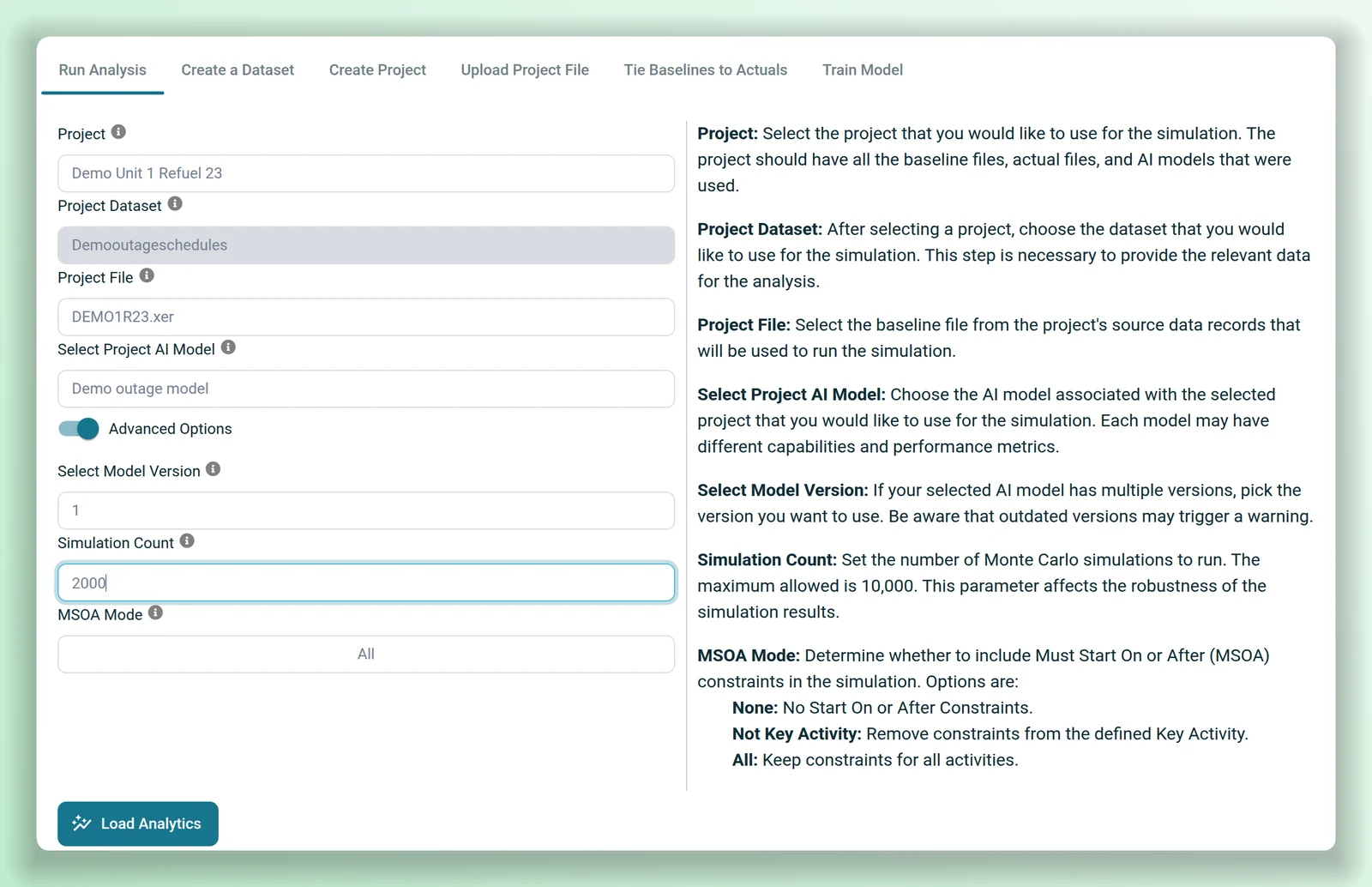Click the Select Model Version: help heading
This screenshot has width=1372, height=887.
coord(783,490)
